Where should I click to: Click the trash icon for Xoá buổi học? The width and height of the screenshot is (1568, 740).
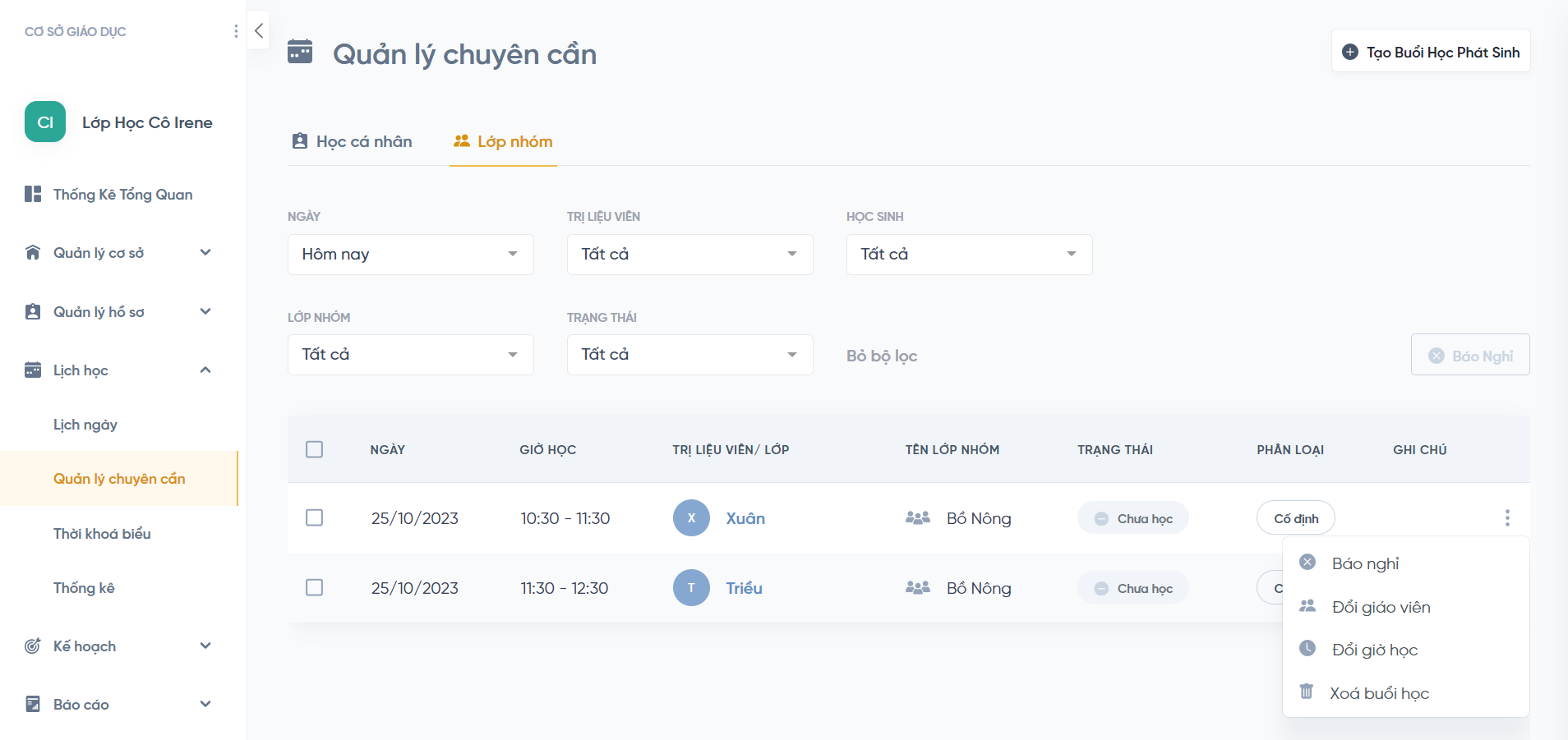(1306, 692)
